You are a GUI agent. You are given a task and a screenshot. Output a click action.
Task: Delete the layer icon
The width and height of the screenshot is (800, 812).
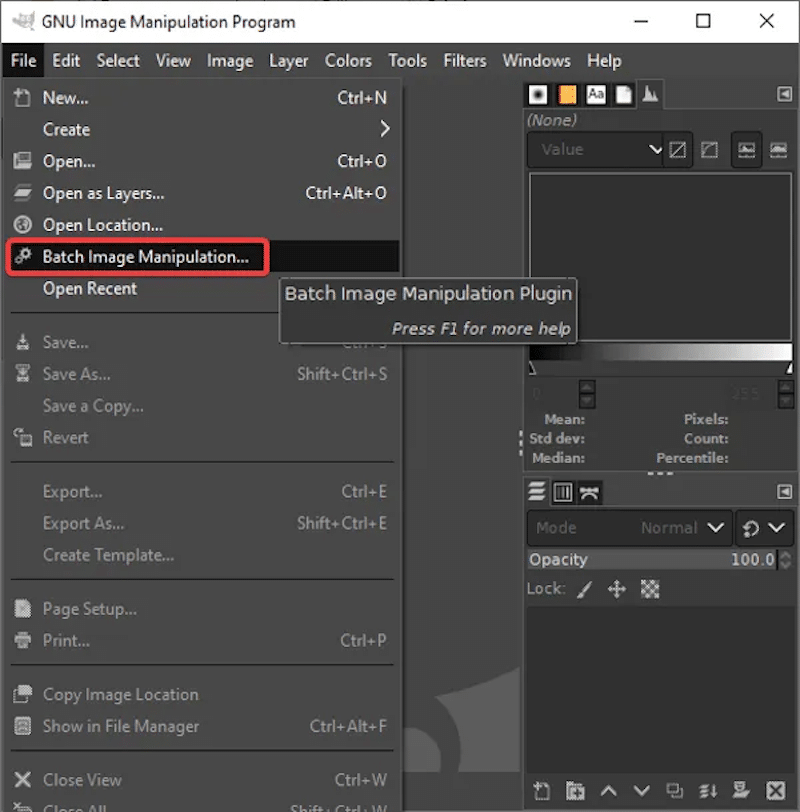pyautogui.click(x=775, y=790)
